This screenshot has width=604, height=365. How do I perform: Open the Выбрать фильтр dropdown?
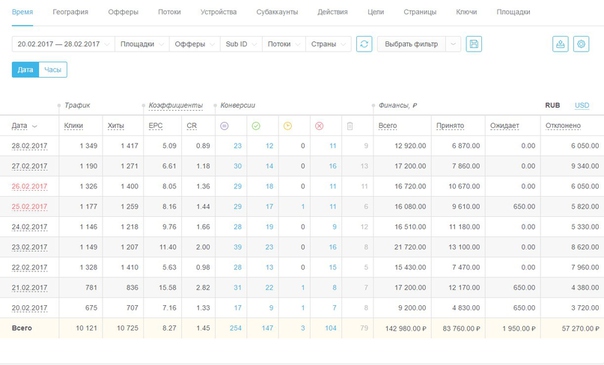411,44
